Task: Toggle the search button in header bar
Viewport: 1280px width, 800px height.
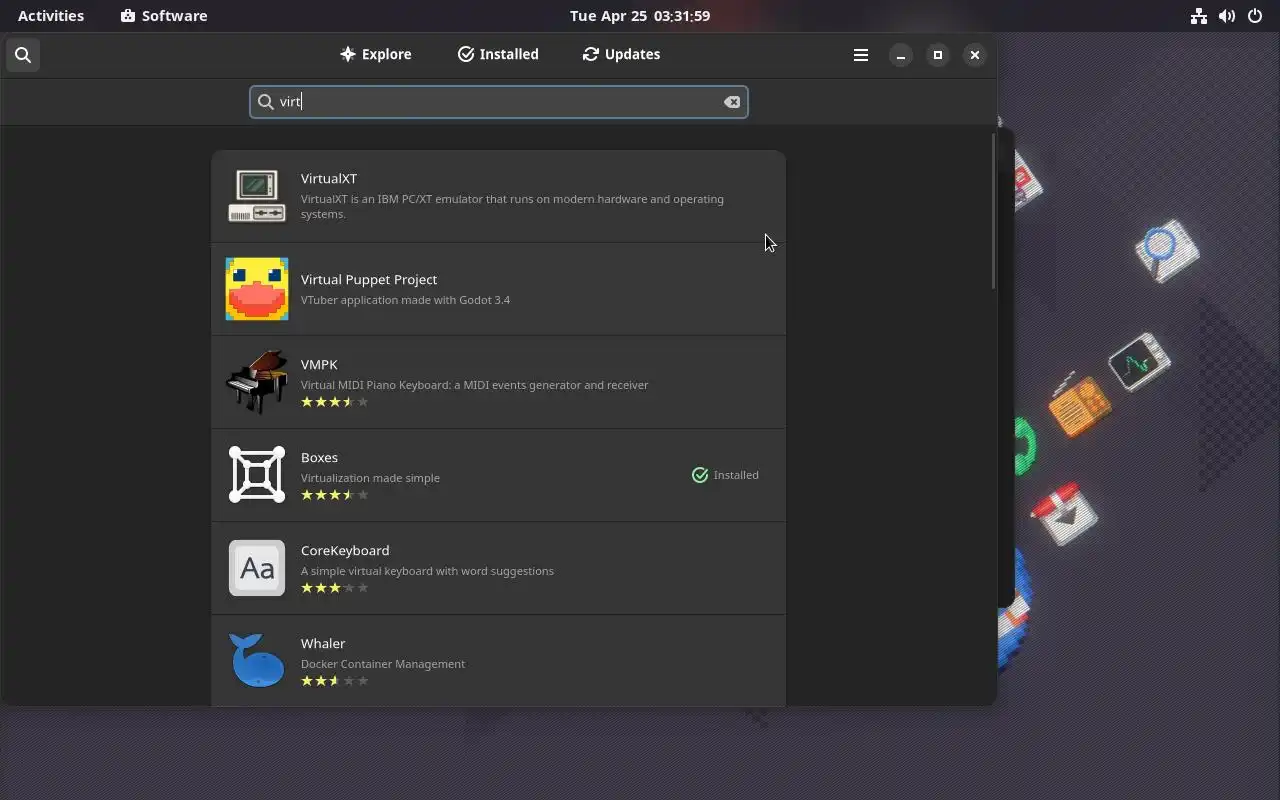Action: pos(23,55)
